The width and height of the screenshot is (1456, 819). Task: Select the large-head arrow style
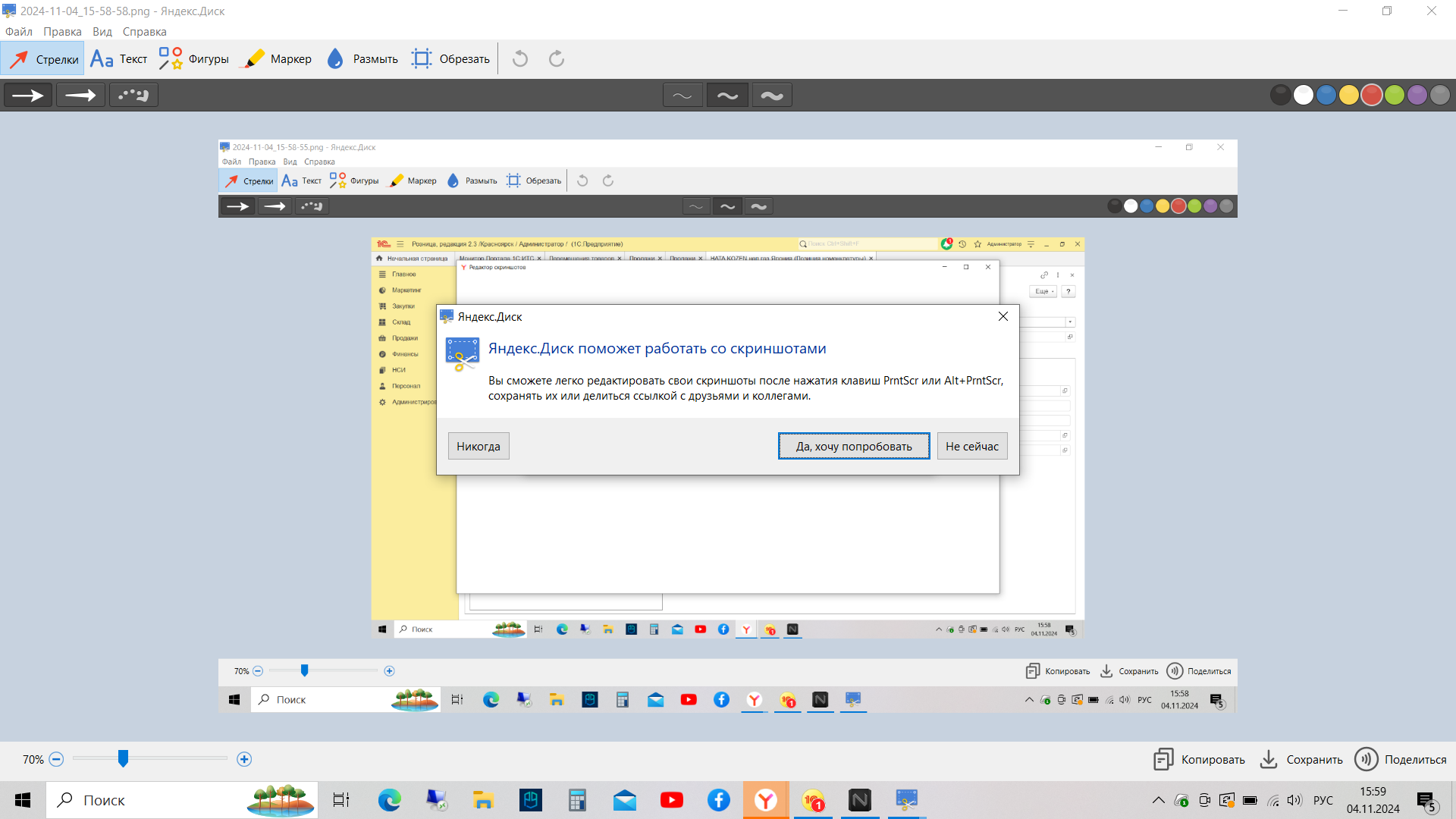[x=28, y=96]
